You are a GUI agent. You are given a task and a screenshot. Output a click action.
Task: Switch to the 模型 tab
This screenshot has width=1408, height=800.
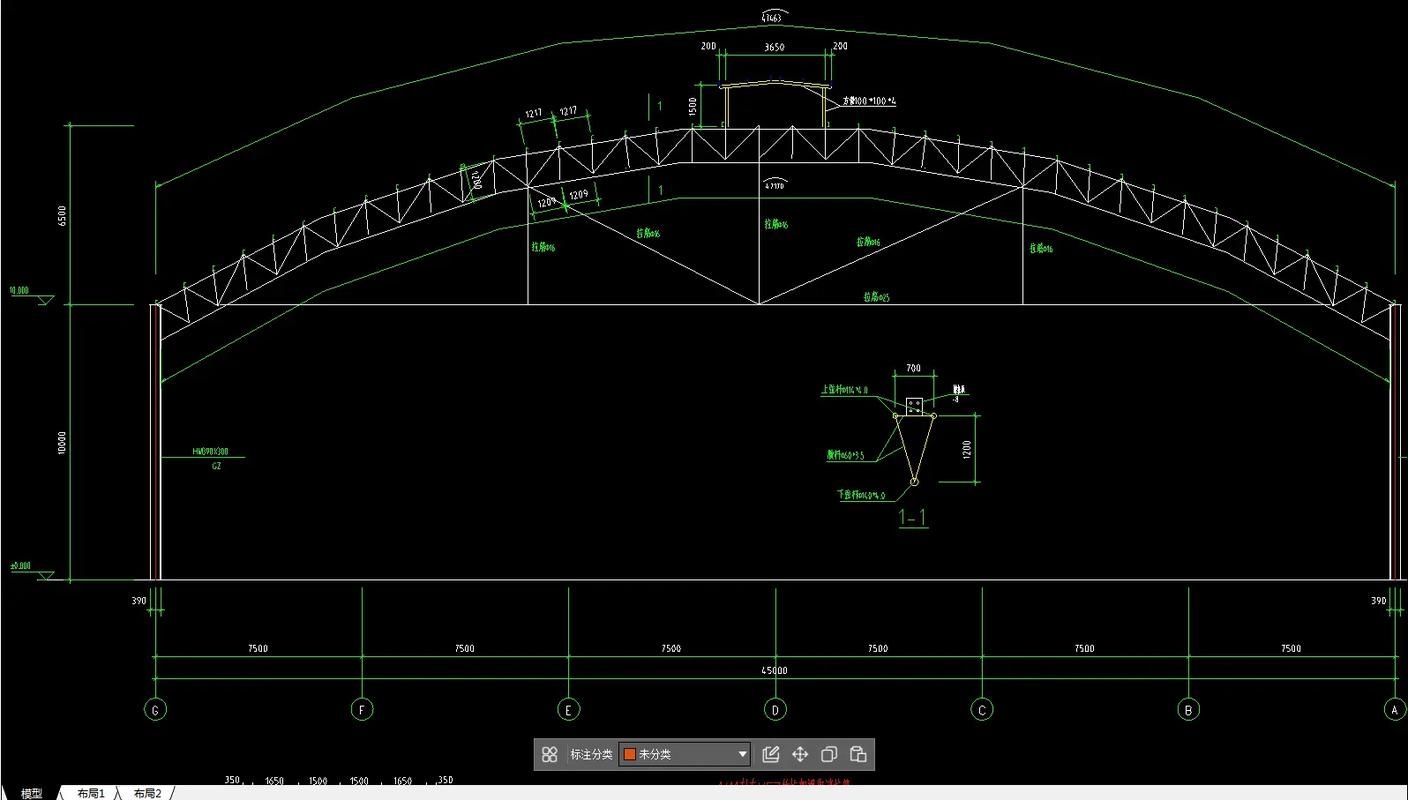coord(32,793)
